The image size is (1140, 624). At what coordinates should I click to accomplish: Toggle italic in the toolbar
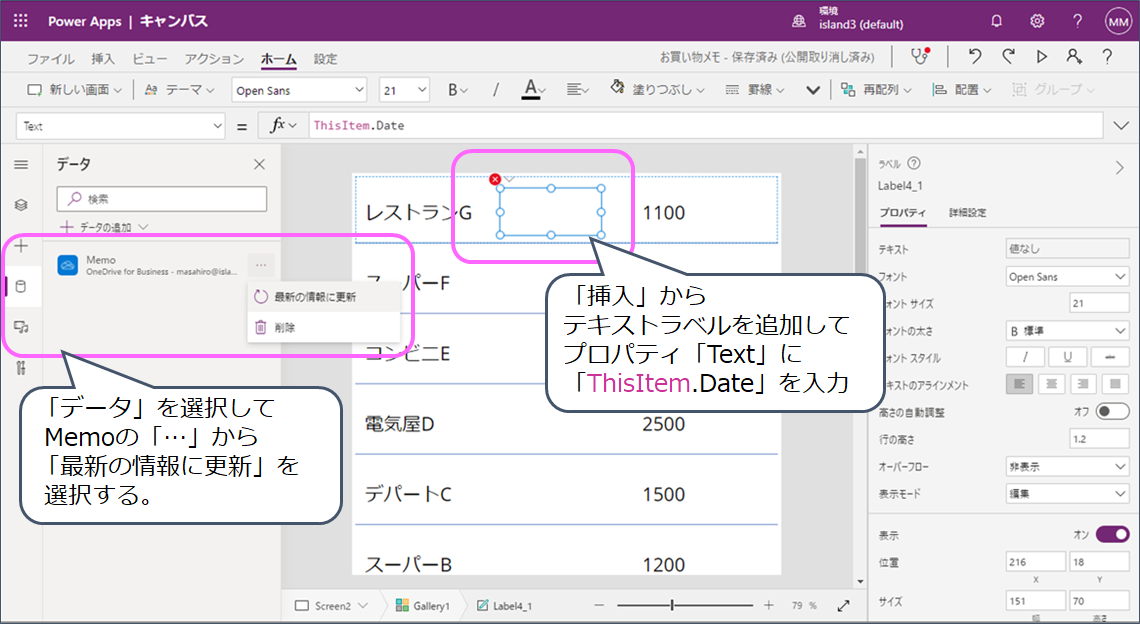(496, 89)
